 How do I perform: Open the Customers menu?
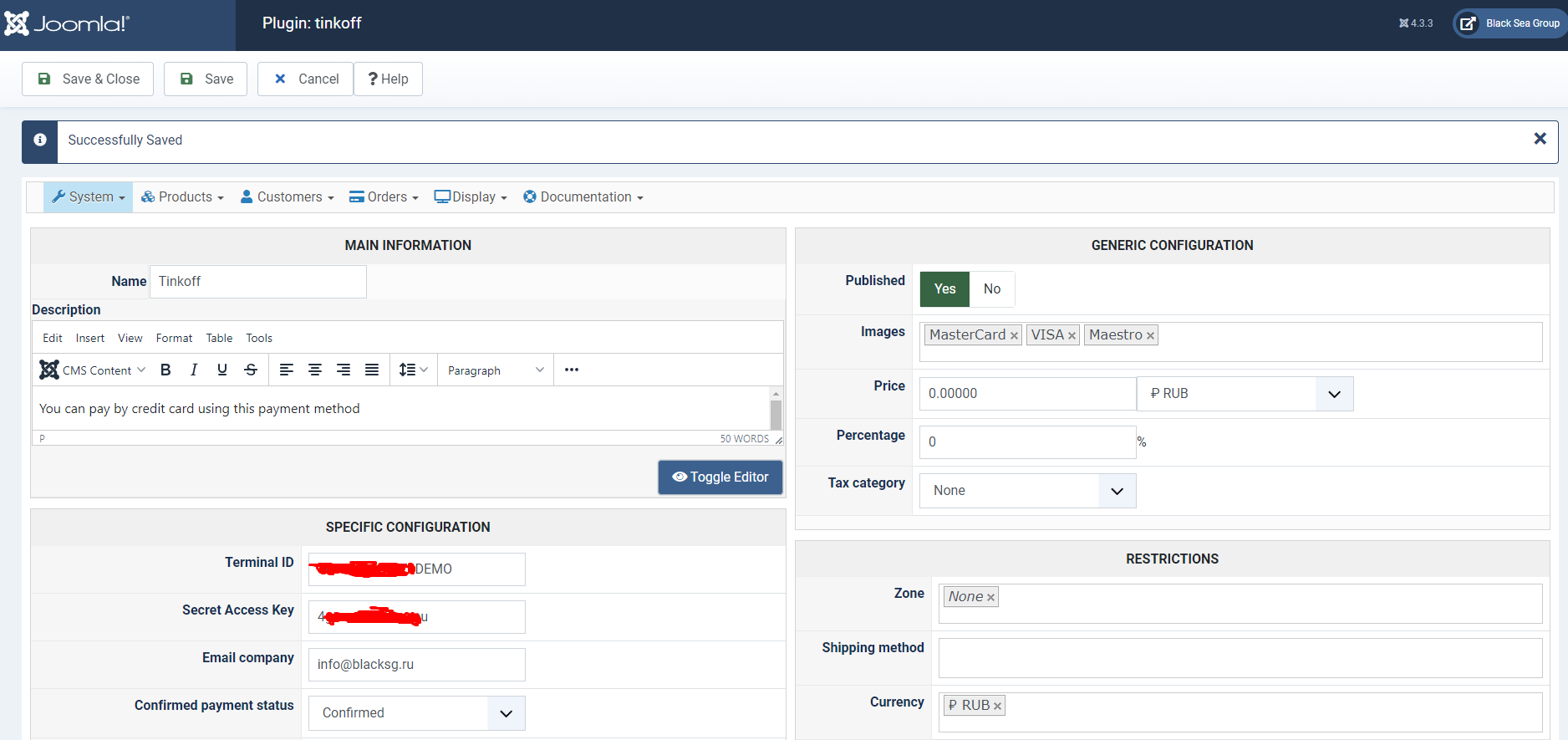tap(287, 196)
